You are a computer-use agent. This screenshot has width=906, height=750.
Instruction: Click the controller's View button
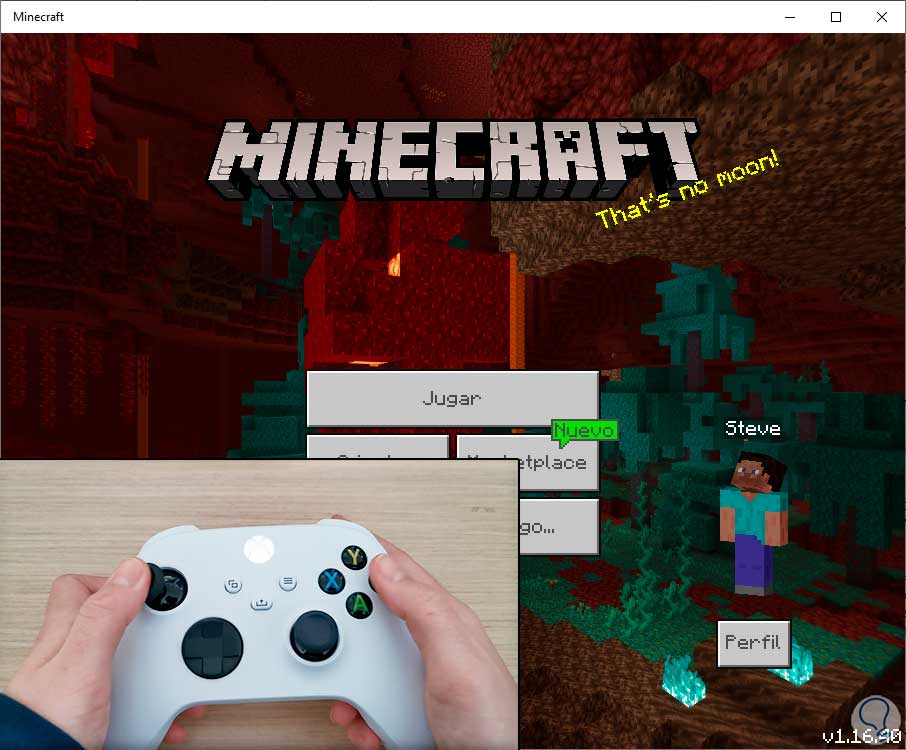pos(233,585)
